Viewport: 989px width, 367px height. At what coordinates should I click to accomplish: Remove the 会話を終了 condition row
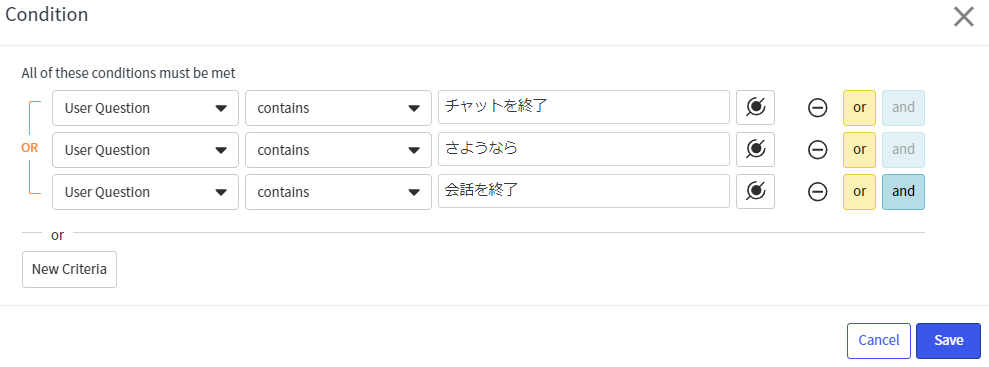coord(817,192)
